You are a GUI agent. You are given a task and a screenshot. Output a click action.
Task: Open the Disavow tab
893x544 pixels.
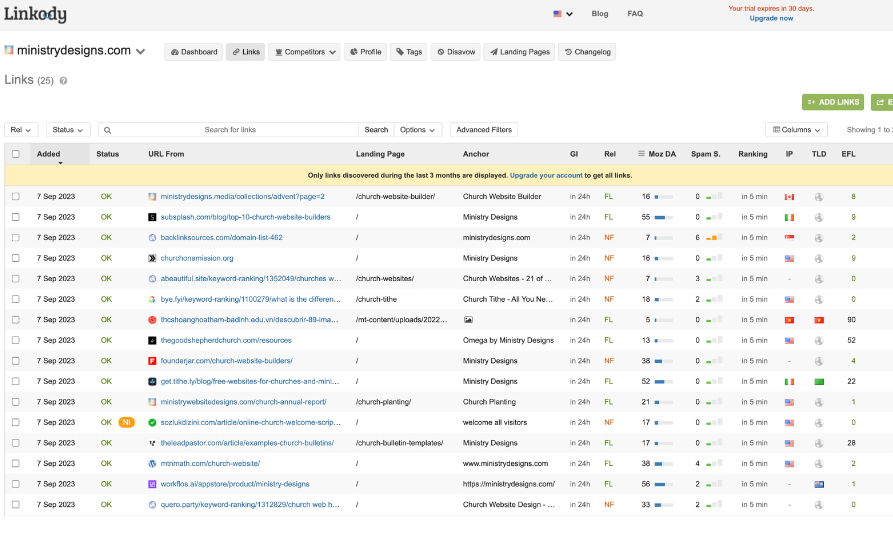pyautogui.click(x=455, y=52)
